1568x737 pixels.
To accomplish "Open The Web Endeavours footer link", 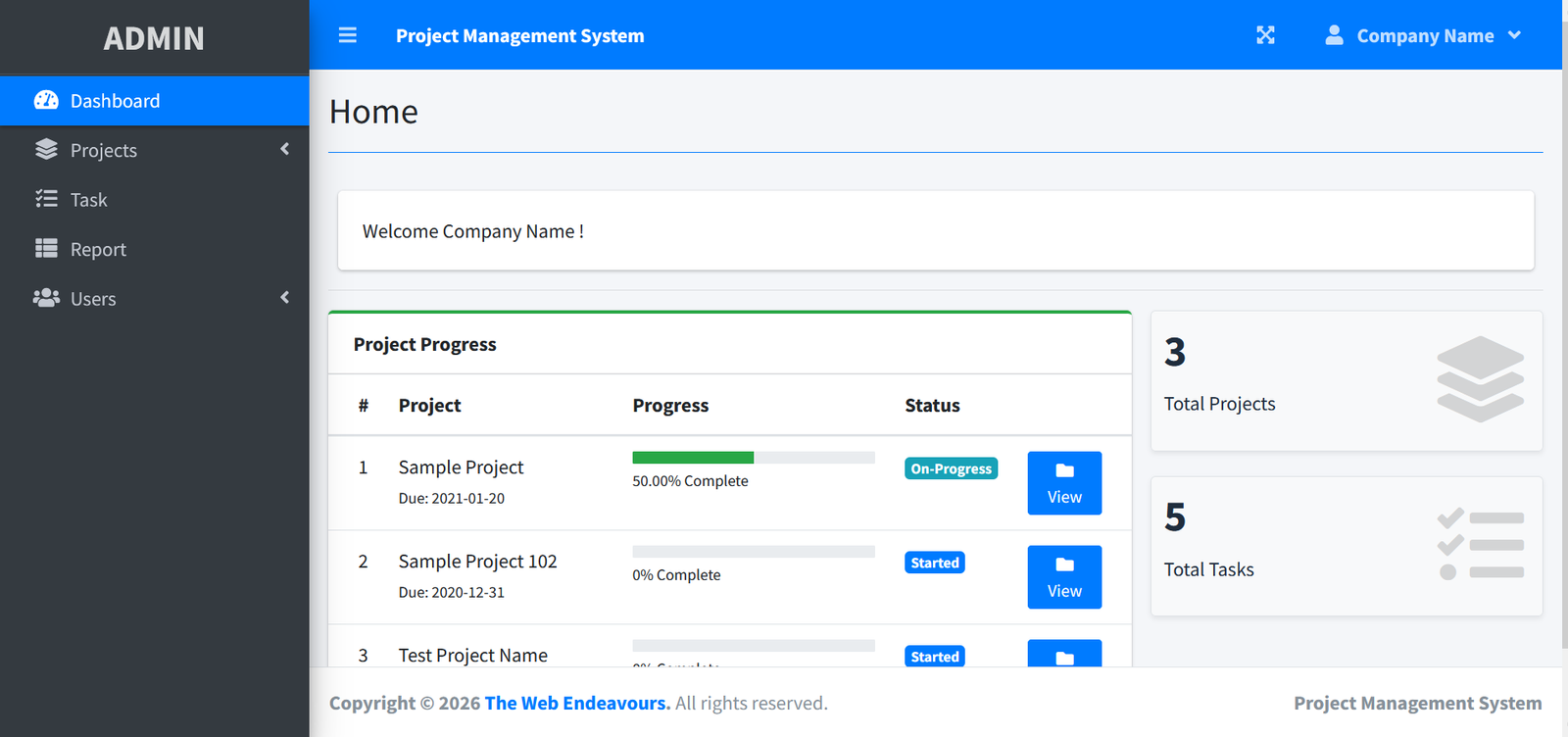I will [x=577, y=703].
